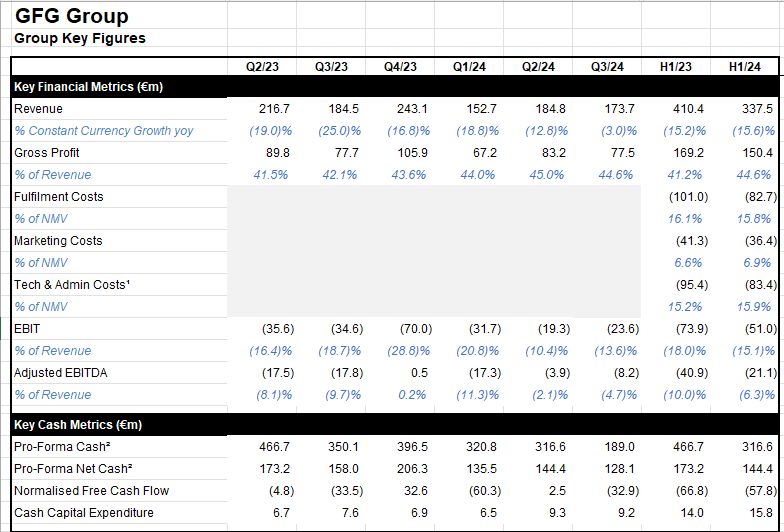Screen dimensions: 784x532
Task: Select the Gross Profit row label
Action: [x=47, y=153]
